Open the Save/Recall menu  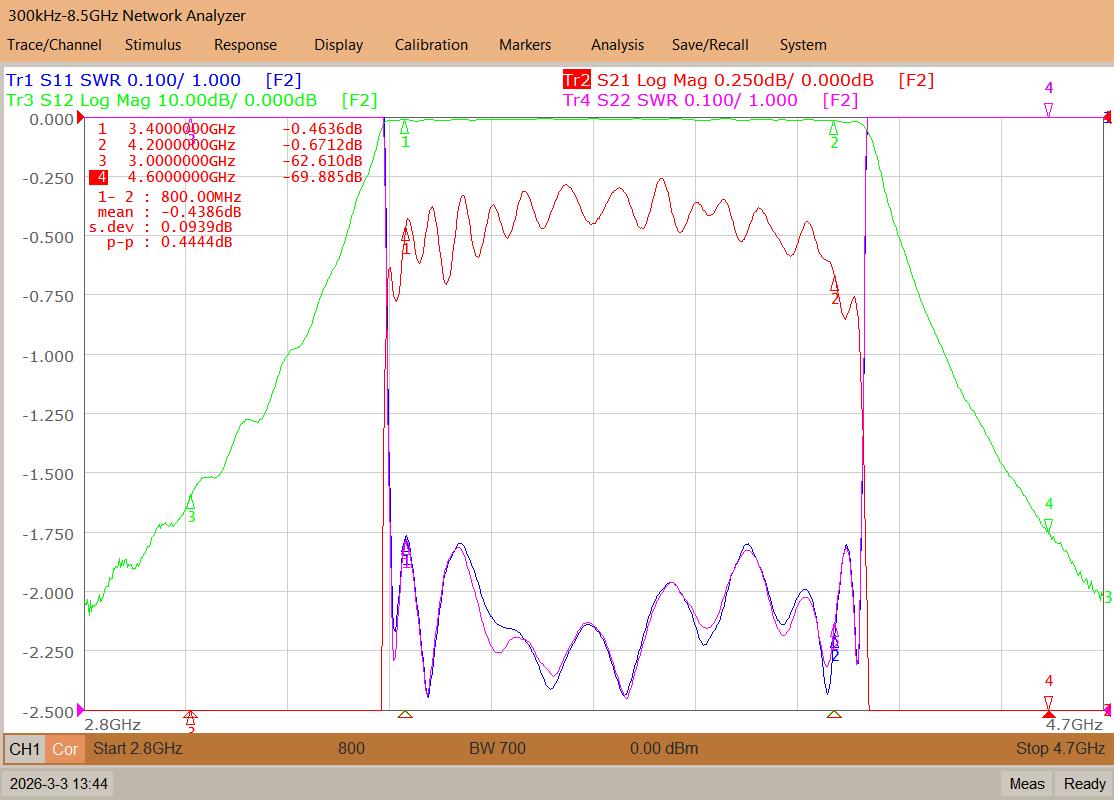click(x=710, y=45)
